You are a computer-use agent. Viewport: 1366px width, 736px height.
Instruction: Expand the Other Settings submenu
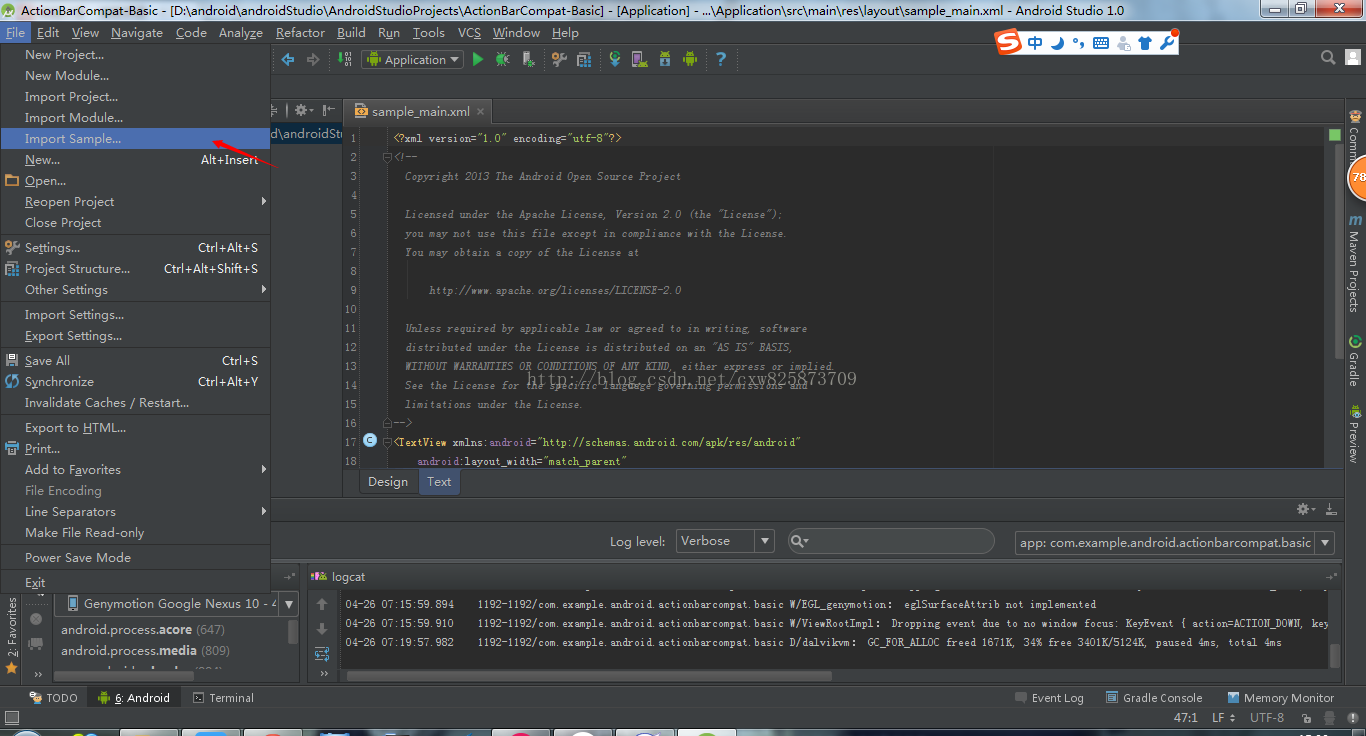135,289
